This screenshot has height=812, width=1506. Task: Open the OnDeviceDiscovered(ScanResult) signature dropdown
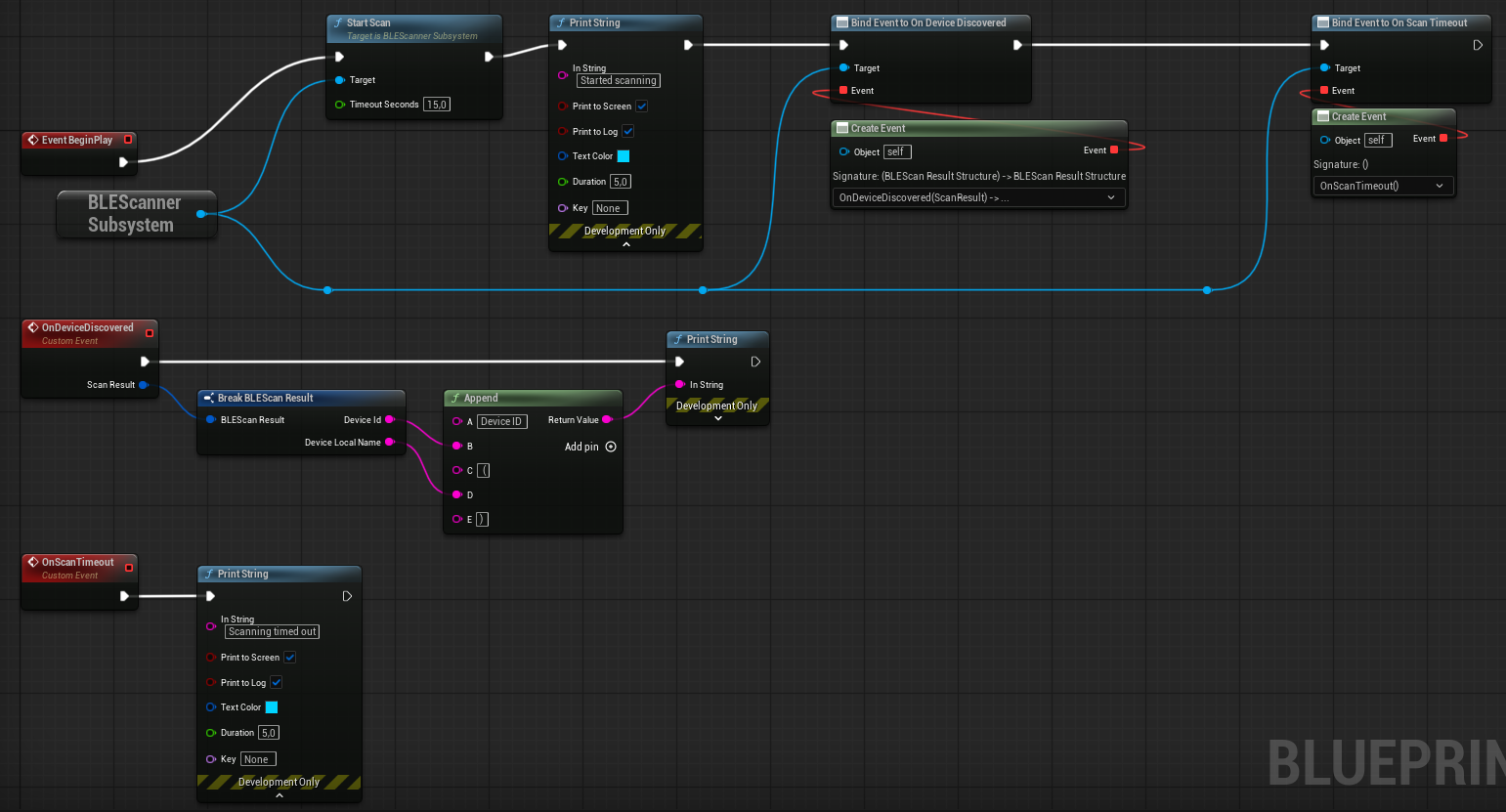click(x=978, y=197)
